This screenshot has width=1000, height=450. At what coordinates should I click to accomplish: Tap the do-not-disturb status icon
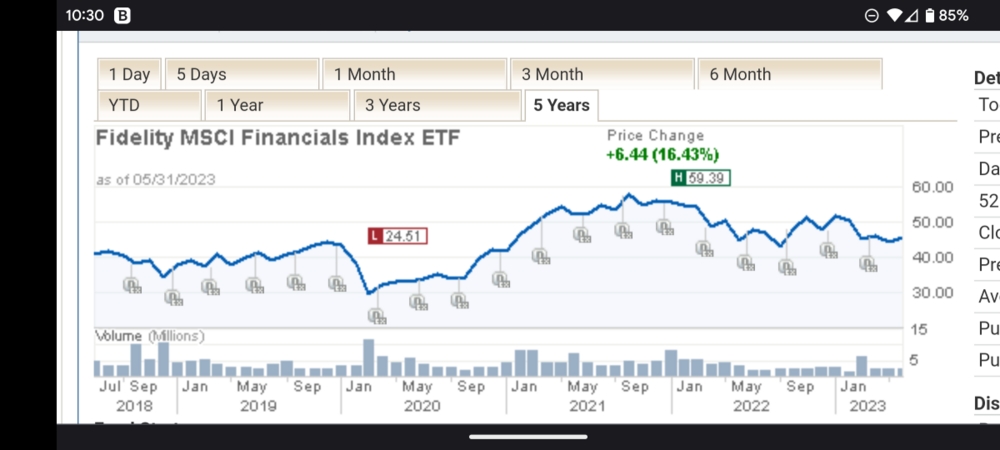pos(872,15)
